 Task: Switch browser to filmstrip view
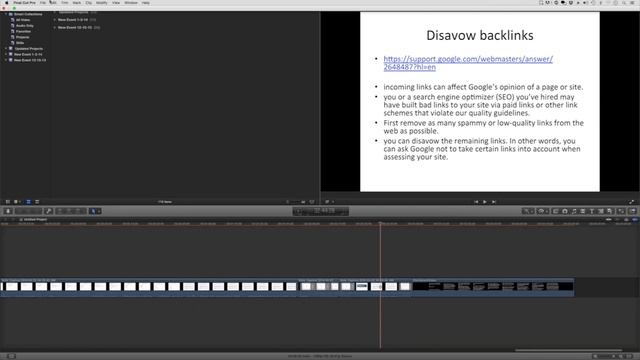tap(28, 202)
